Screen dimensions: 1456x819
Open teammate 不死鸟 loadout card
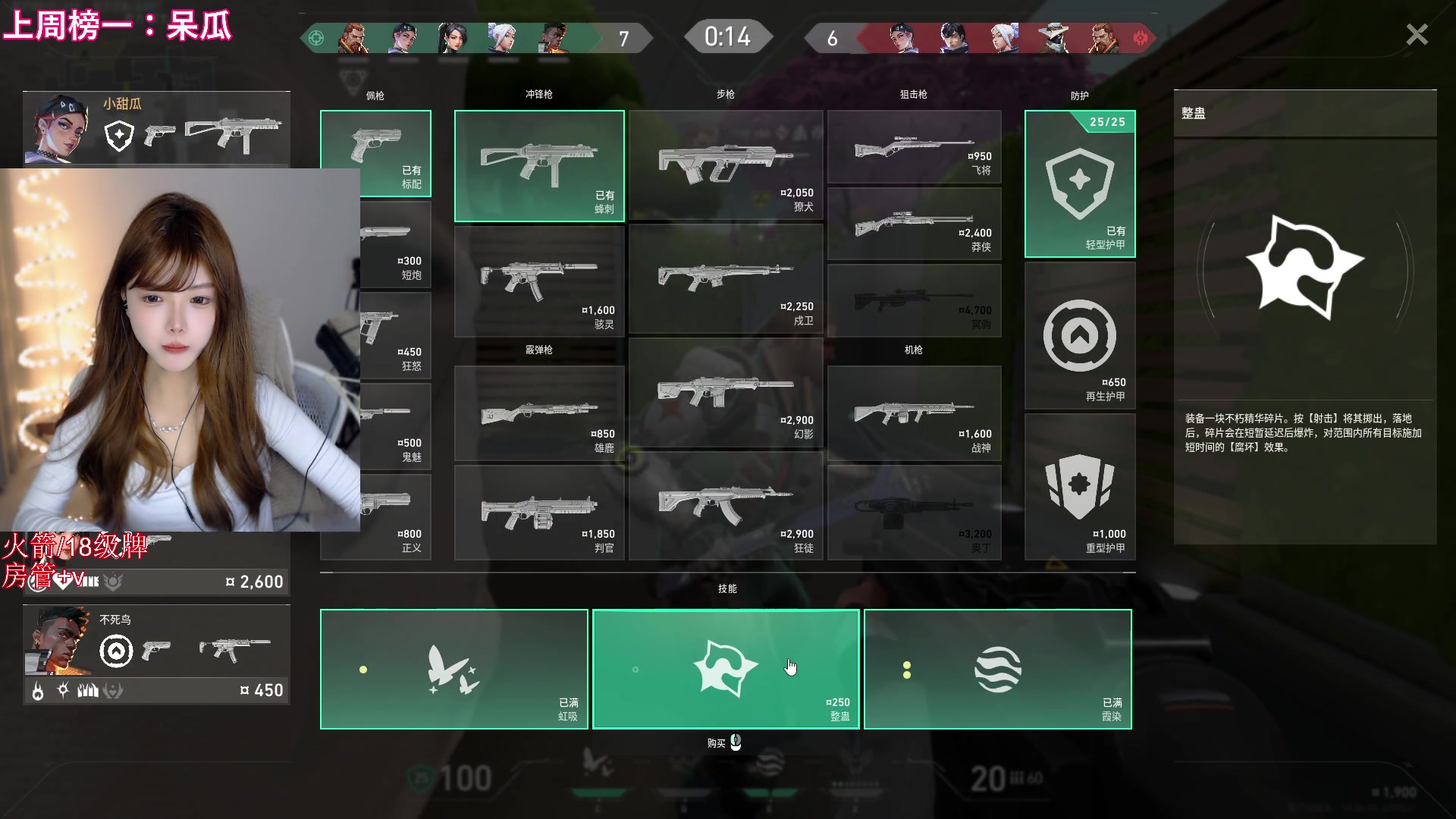pos(156,654)
